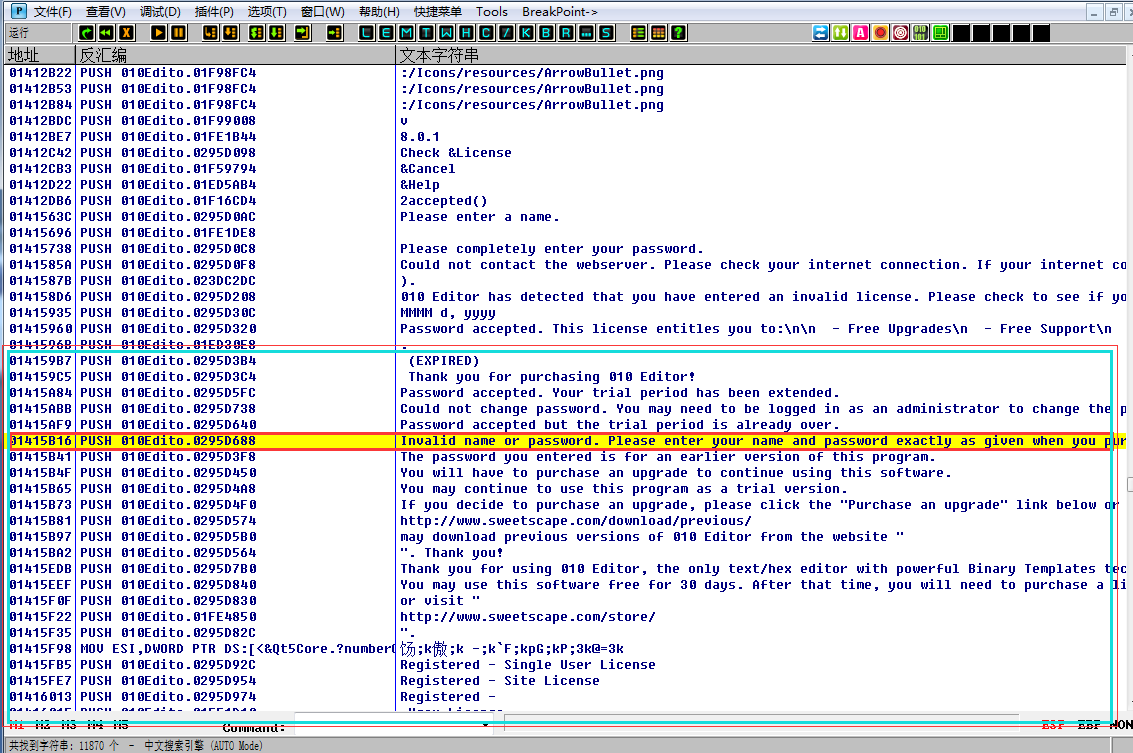Screen dimensions: 1133x753
Task: Open Breakpoints window with B icon
Action: point(546,33)
